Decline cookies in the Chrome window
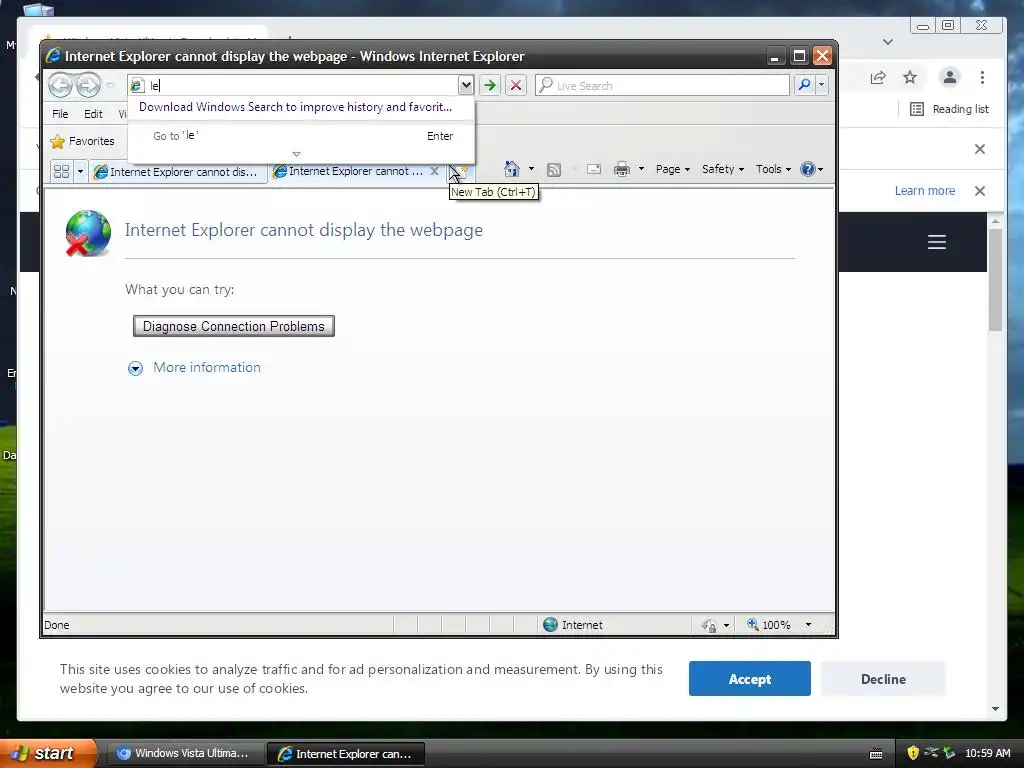The image size is (1024, 768). click(x=883, y=679)
